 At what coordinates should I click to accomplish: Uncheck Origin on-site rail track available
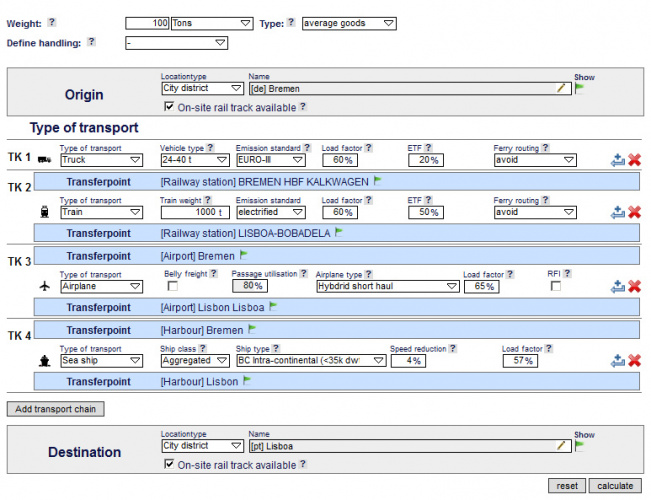[x=169, y=106]
